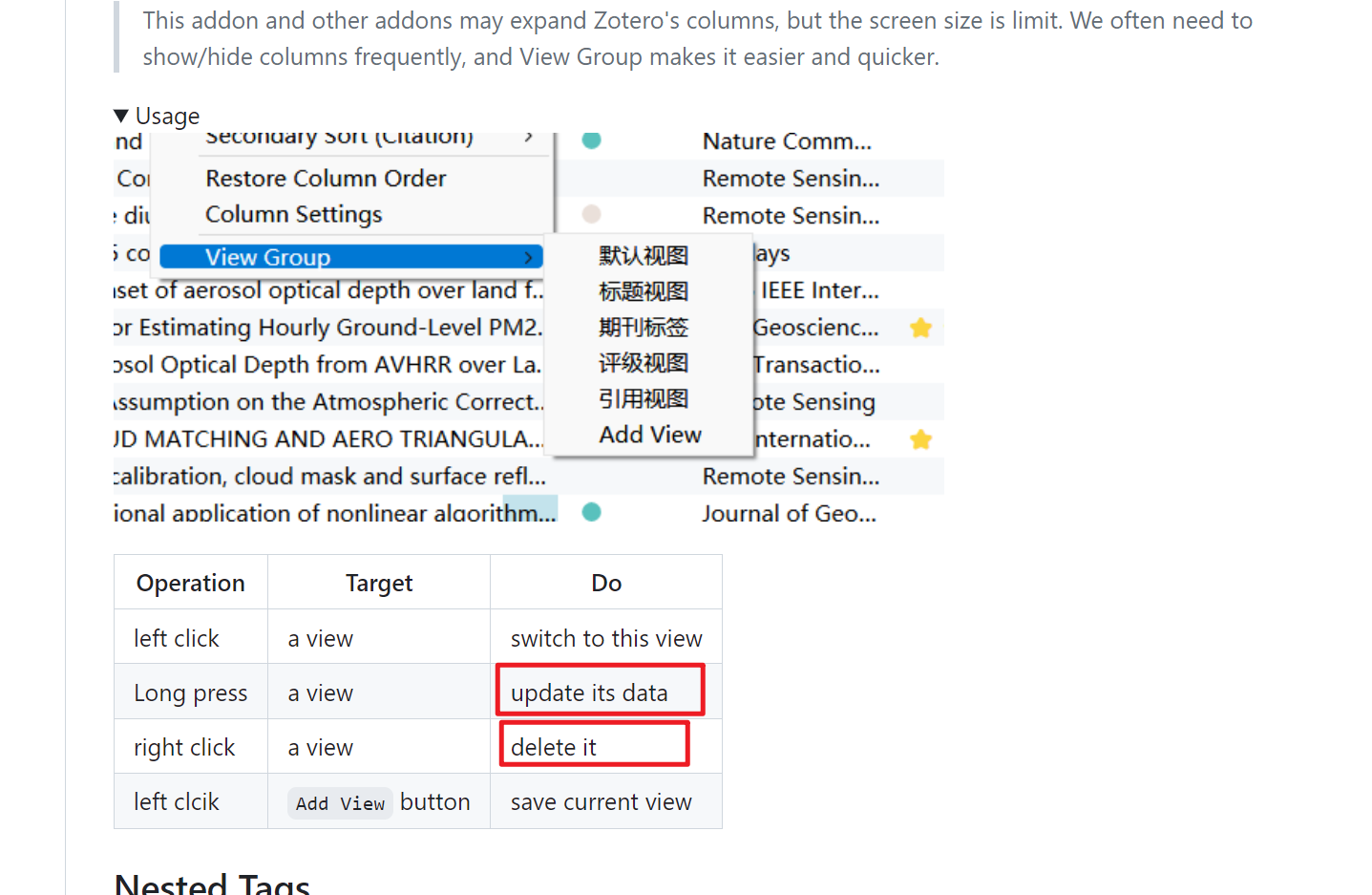Image resolution: width=1372 pixels, height=895 pixels.
Task: Select 默认视图 from the submenu
Action: (x=644, y=255)
